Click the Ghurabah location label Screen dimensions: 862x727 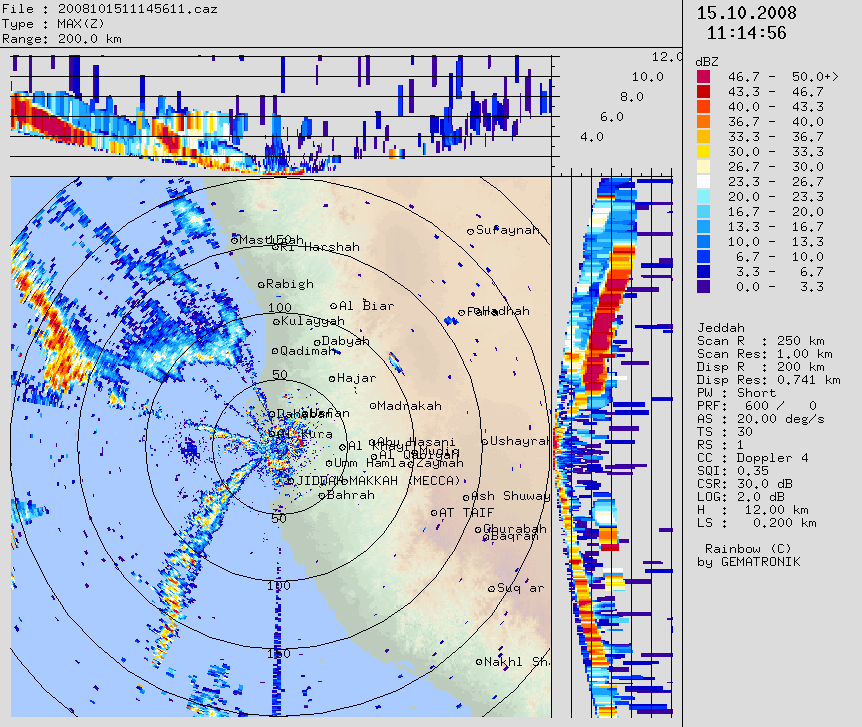515,529
